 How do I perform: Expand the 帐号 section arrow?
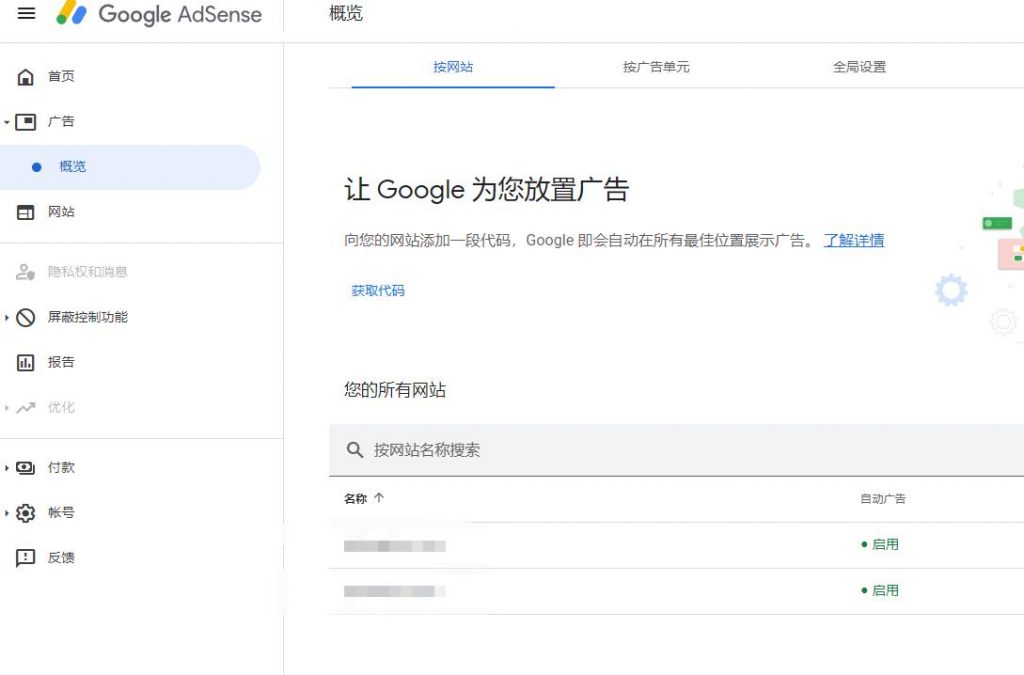7,513
